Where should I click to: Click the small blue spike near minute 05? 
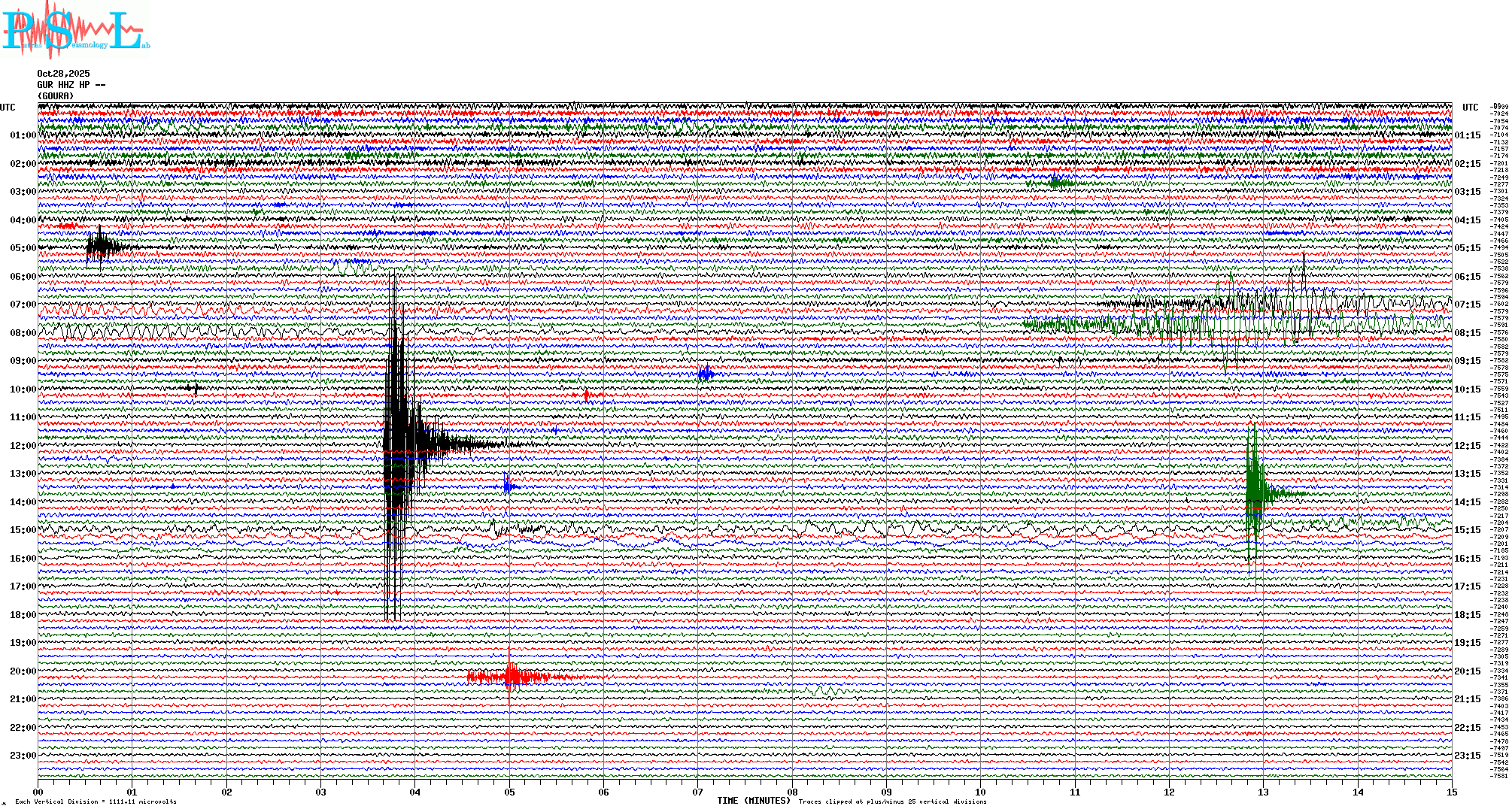pyautogui.click(x=508, y=486)
